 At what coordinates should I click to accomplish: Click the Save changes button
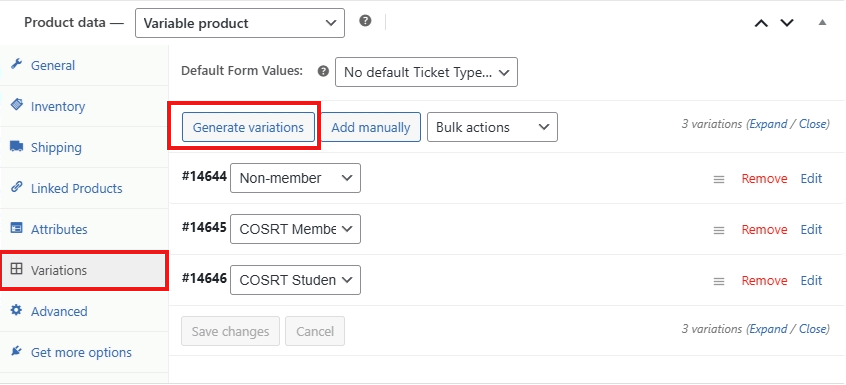(230, 331)
